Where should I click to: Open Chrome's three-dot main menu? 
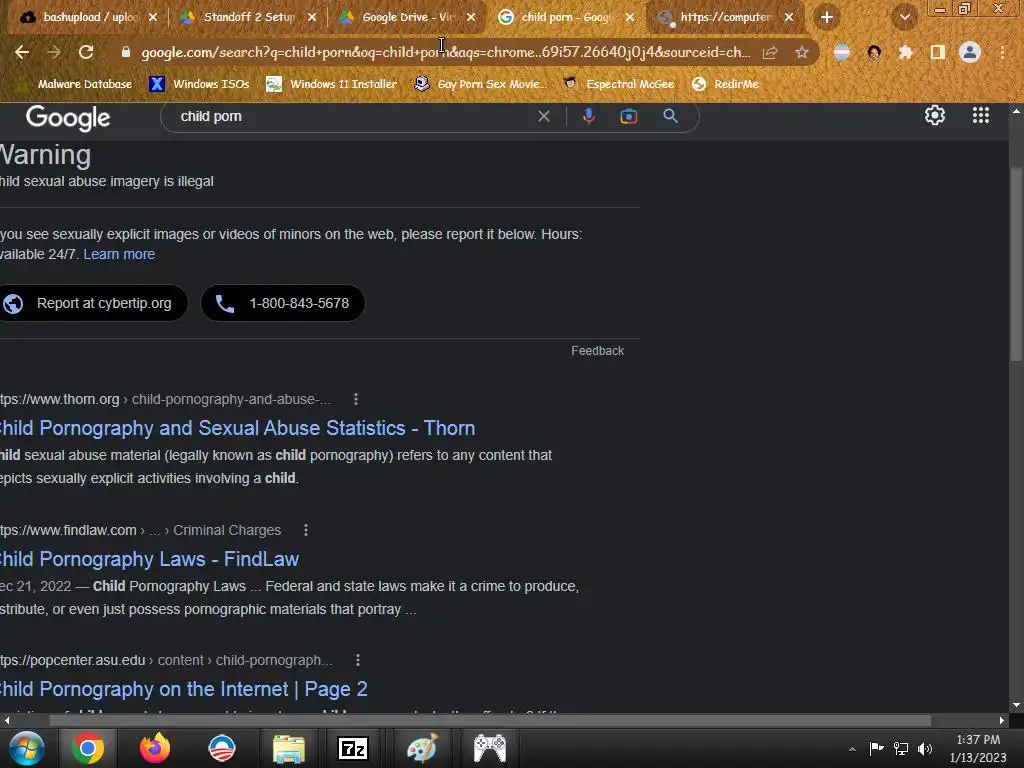point(1002,52)
